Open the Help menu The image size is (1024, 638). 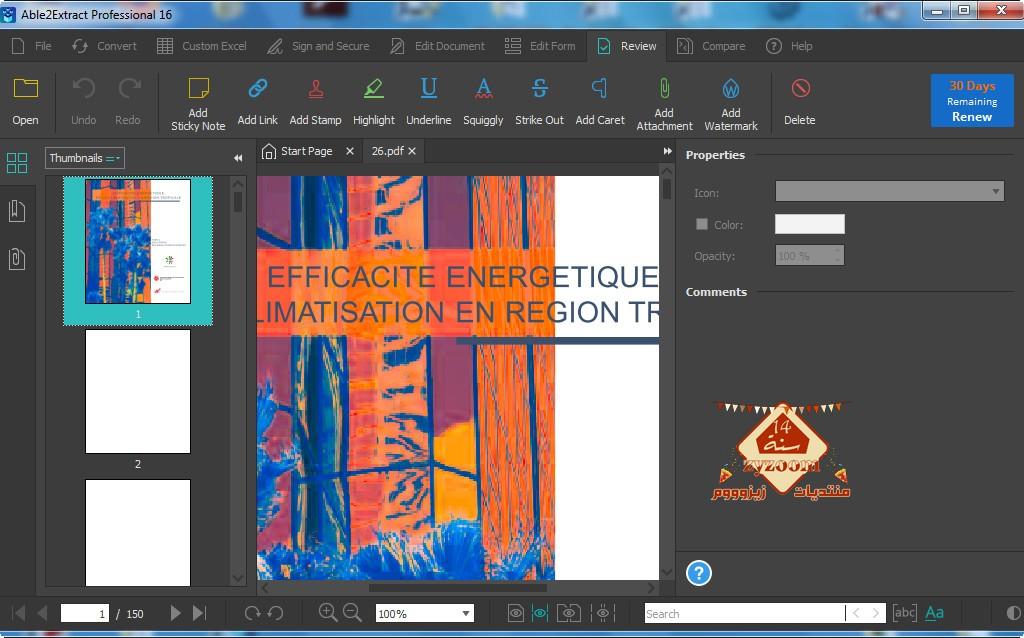point(790,46)
